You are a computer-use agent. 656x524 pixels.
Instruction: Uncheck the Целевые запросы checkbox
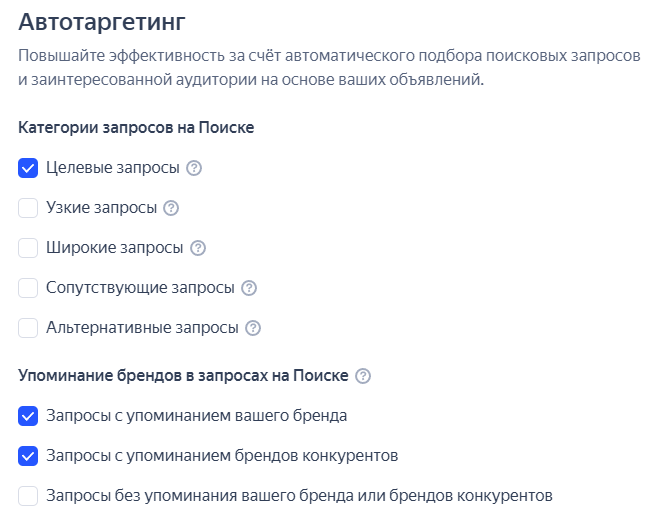(x=28, y=168)
